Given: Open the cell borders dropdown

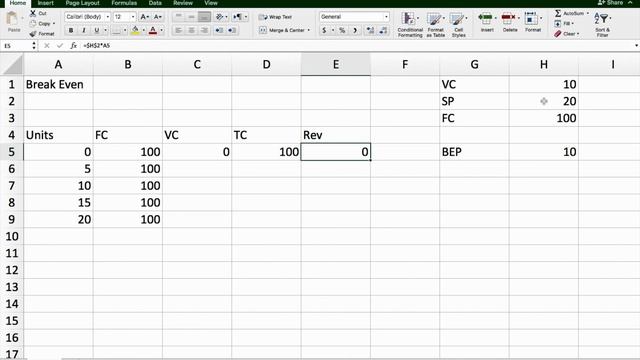Looking at the screenshot, I should (125, 30).
